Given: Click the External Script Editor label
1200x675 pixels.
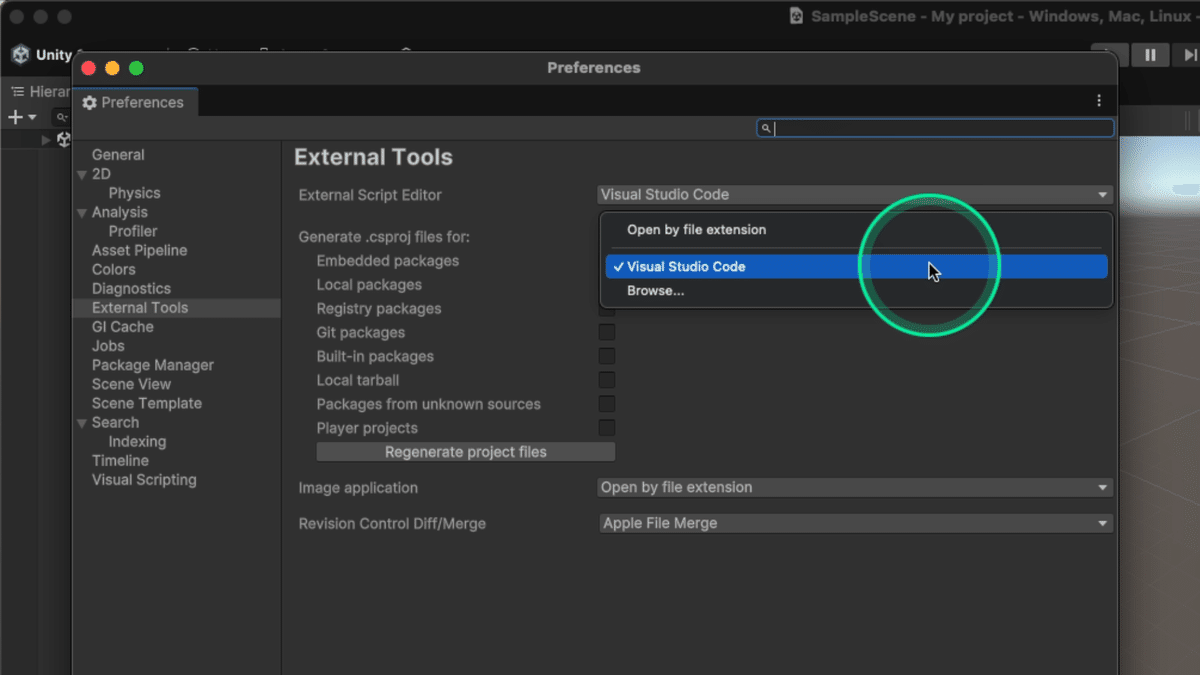Looking at the screenshot, I should 370,195.
